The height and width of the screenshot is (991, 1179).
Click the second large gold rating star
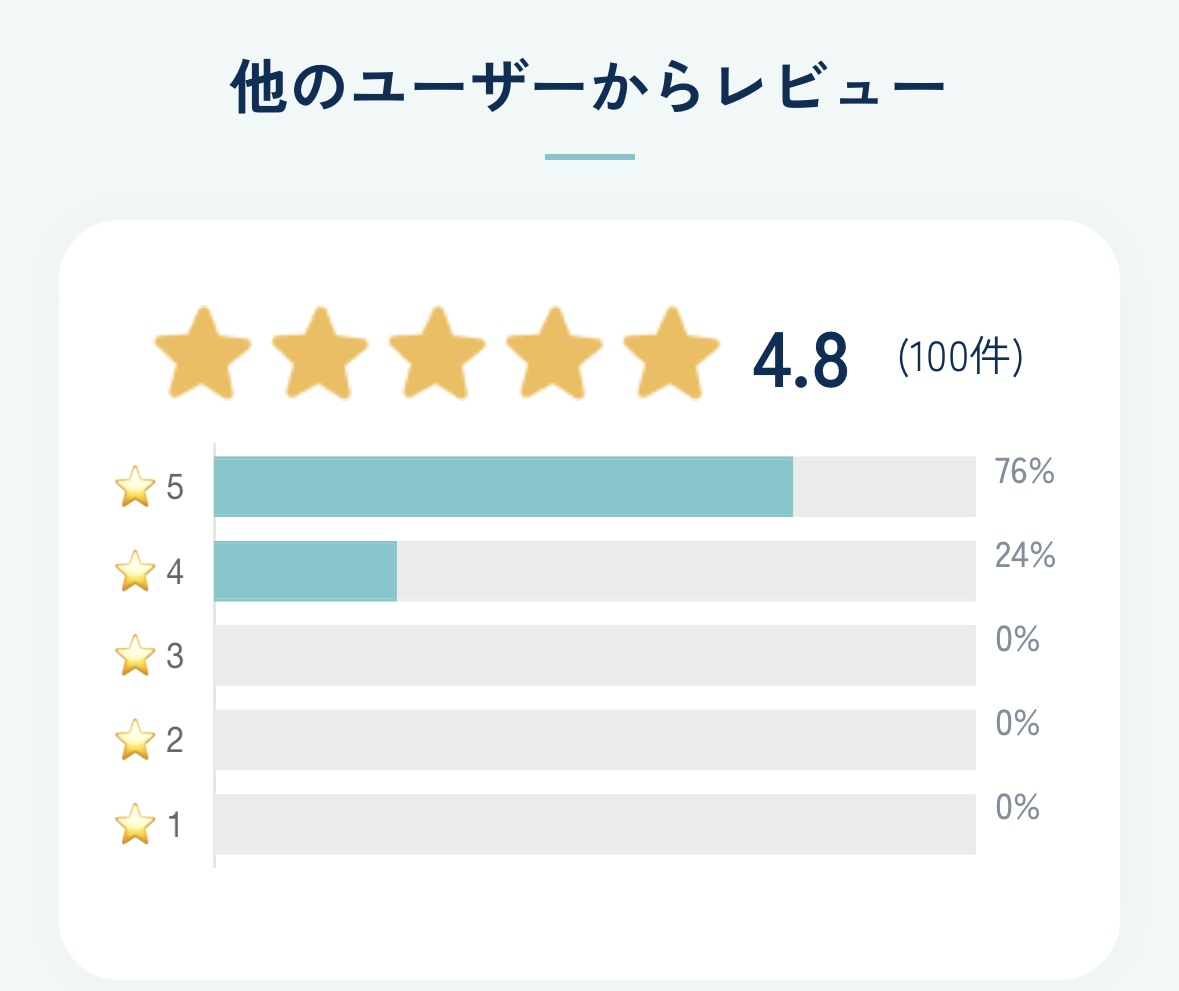click(320, 353)
